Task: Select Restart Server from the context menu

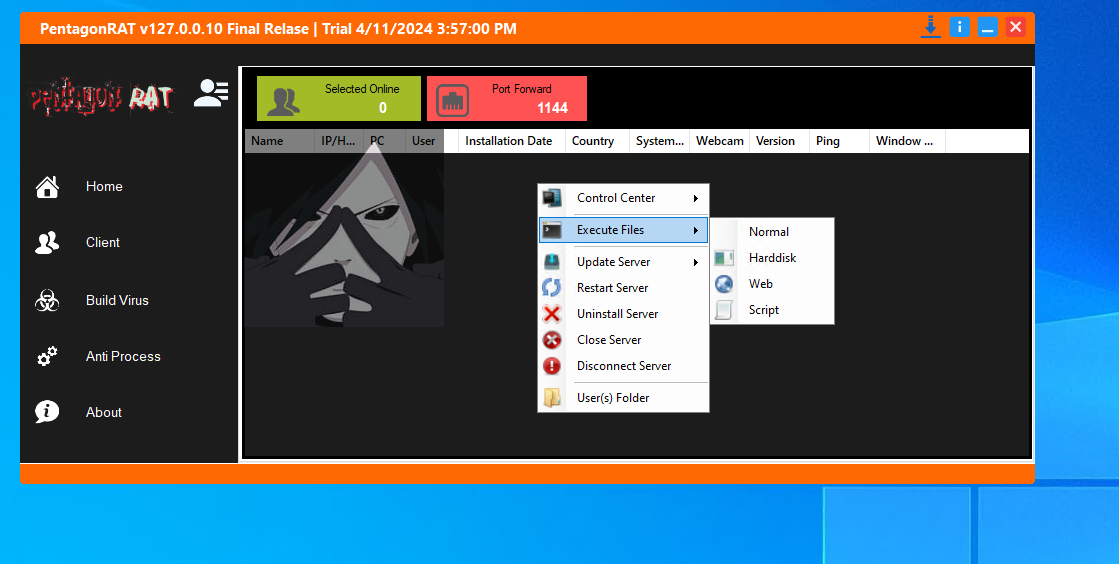Action: click(x=612, y=288)
